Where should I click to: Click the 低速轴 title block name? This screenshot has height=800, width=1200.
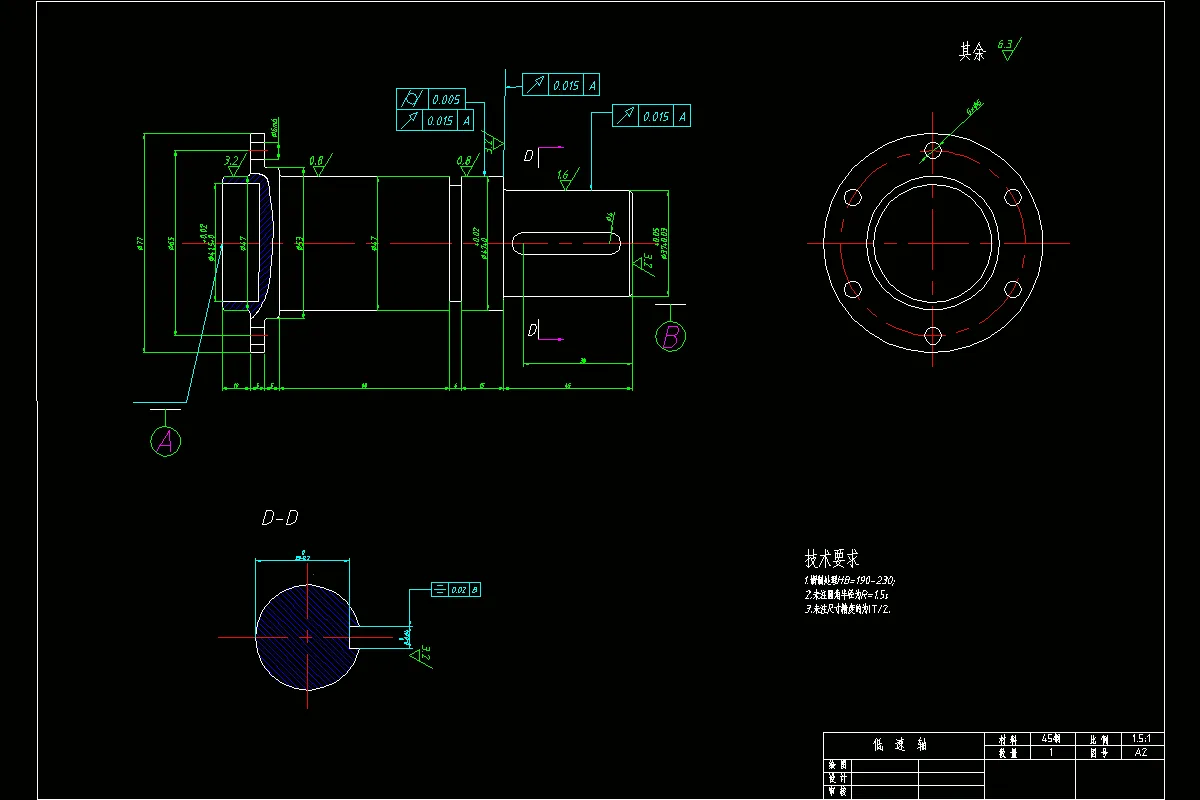(x=900, y=745)
